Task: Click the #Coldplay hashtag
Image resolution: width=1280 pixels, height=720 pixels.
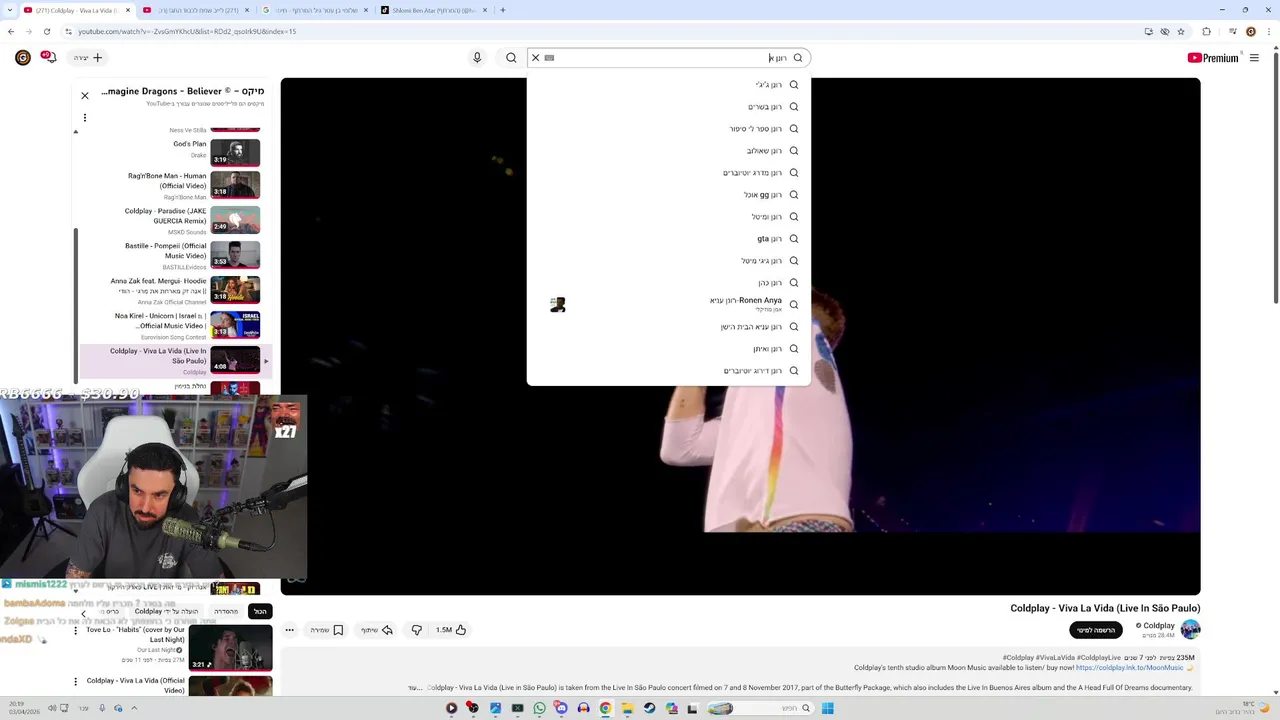Action: click(x=1018, y=658)
